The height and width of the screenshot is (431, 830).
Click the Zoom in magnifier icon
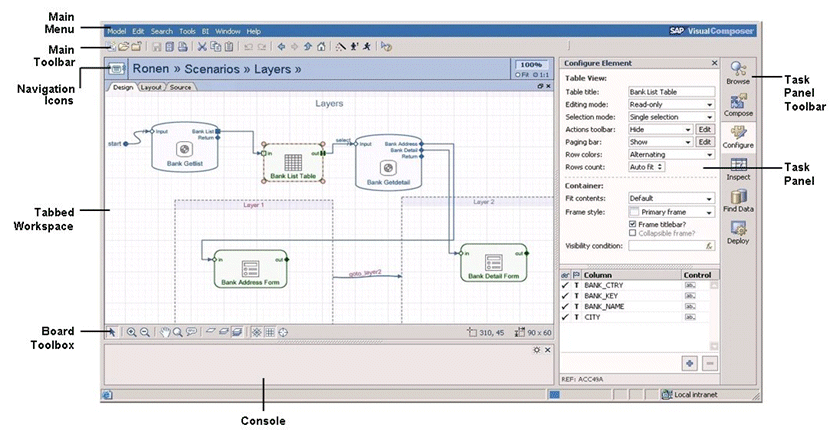[x=131, y=332]
